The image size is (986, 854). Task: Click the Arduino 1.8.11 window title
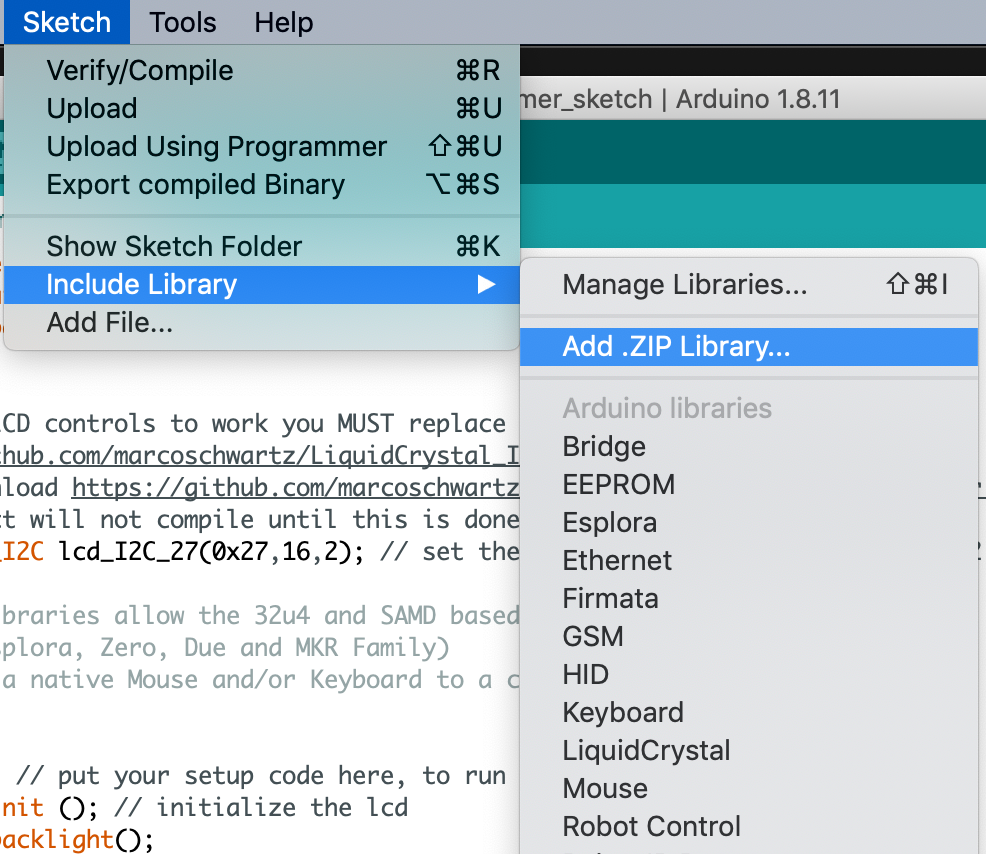pos(758,99)
